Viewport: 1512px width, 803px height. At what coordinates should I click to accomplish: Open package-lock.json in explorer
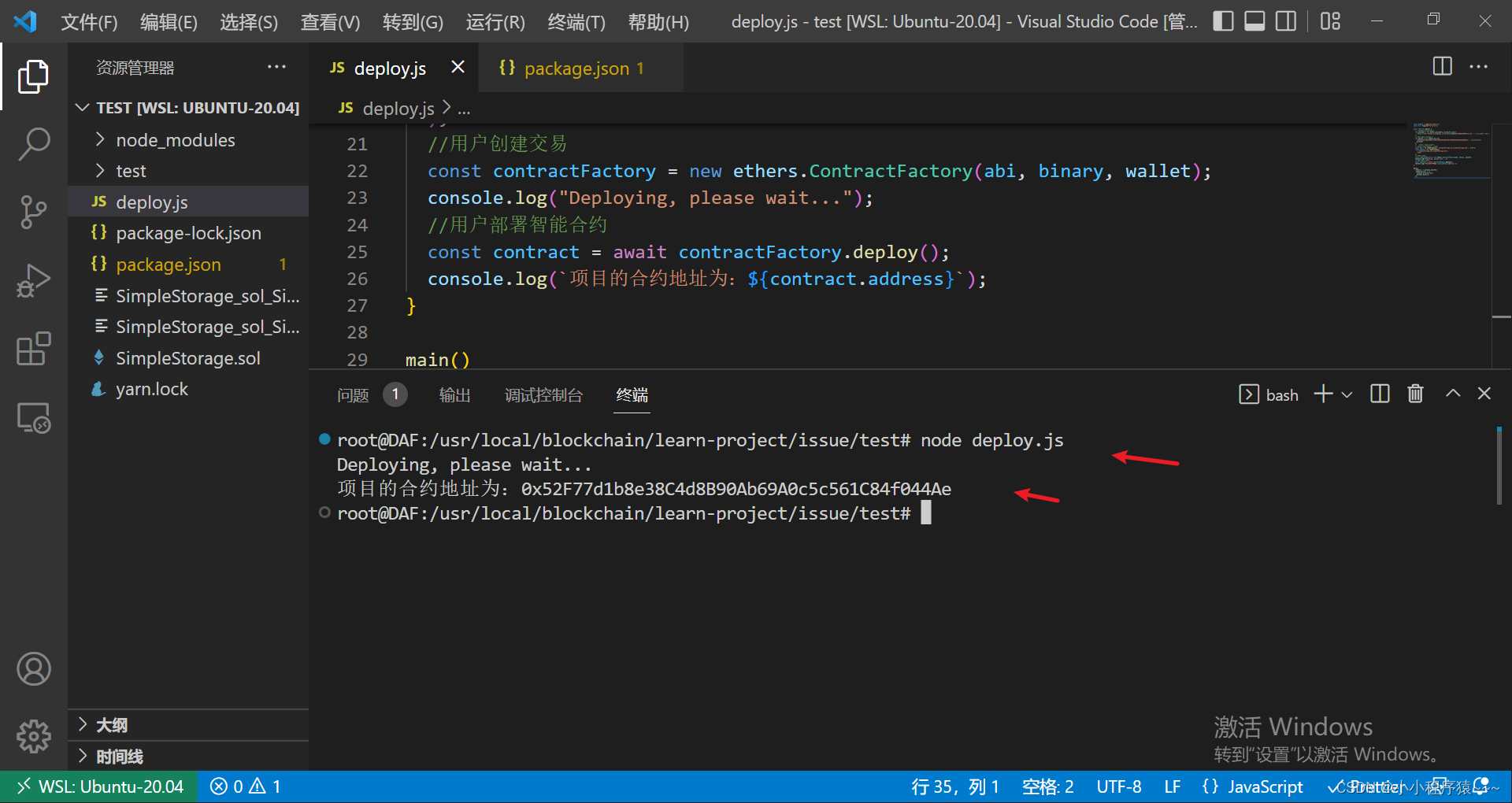coord(189,233)
